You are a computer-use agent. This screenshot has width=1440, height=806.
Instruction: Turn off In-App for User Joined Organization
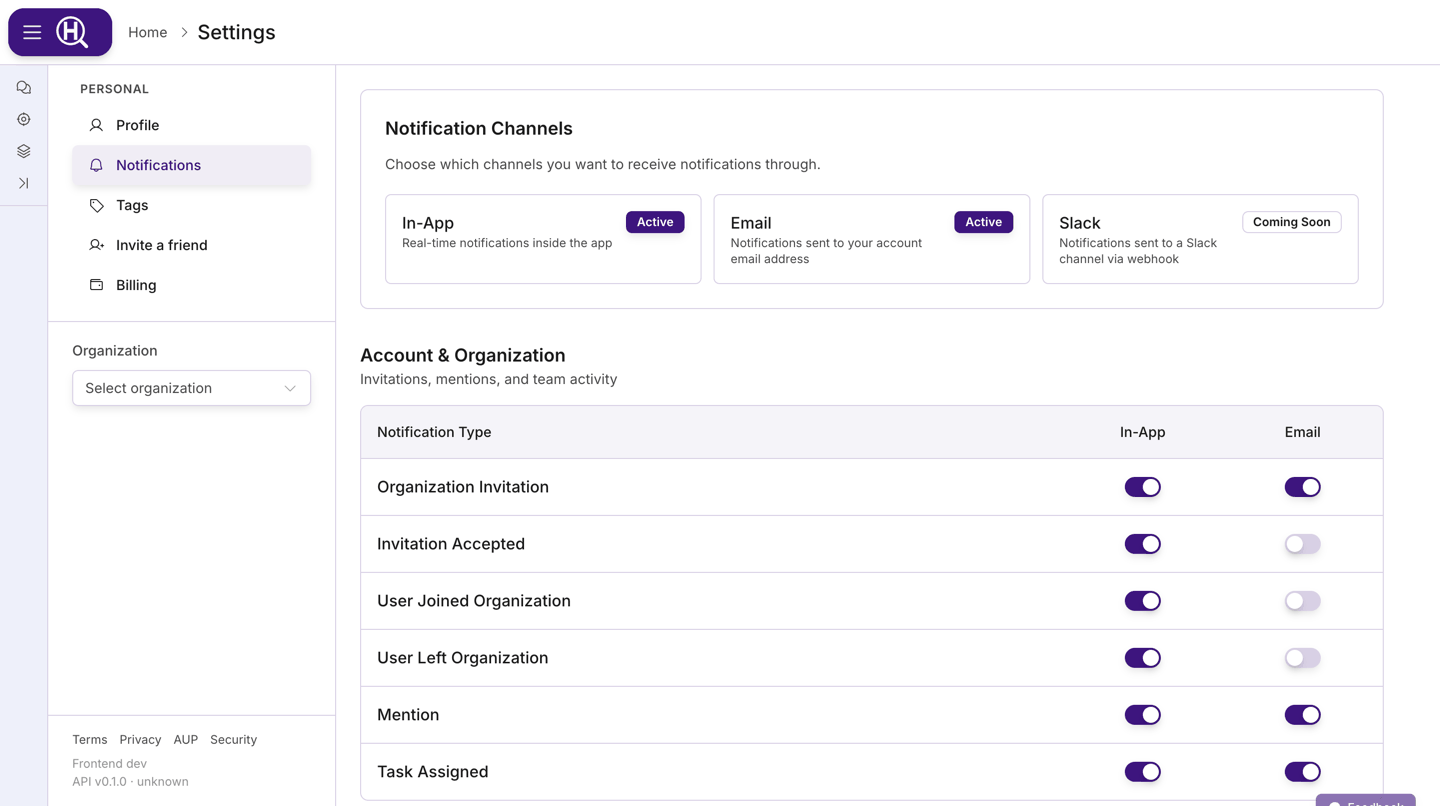(1143, 601)
